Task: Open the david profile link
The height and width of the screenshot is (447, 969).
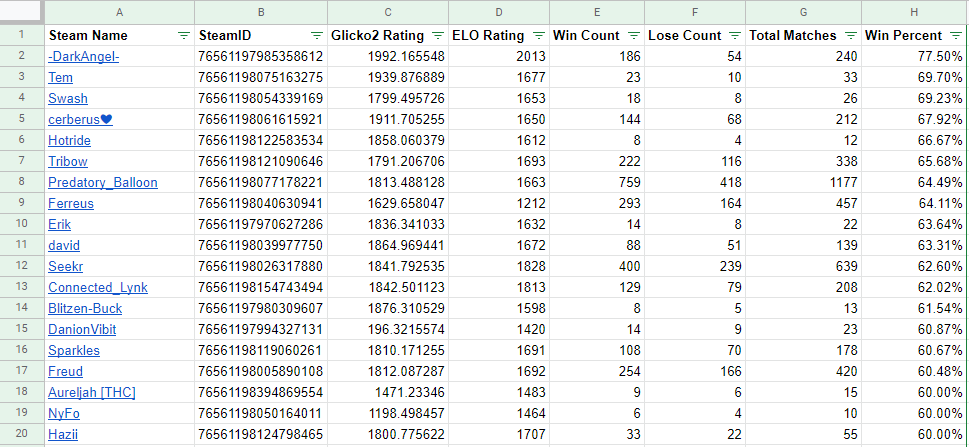Action: tap(64, 245)
